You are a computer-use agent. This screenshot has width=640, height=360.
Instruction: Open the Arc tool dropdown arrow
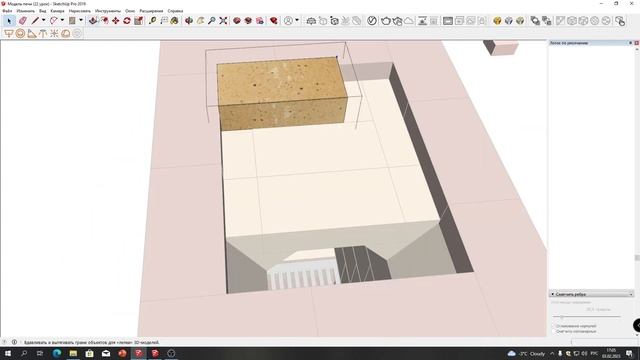(x=62, y=20)
